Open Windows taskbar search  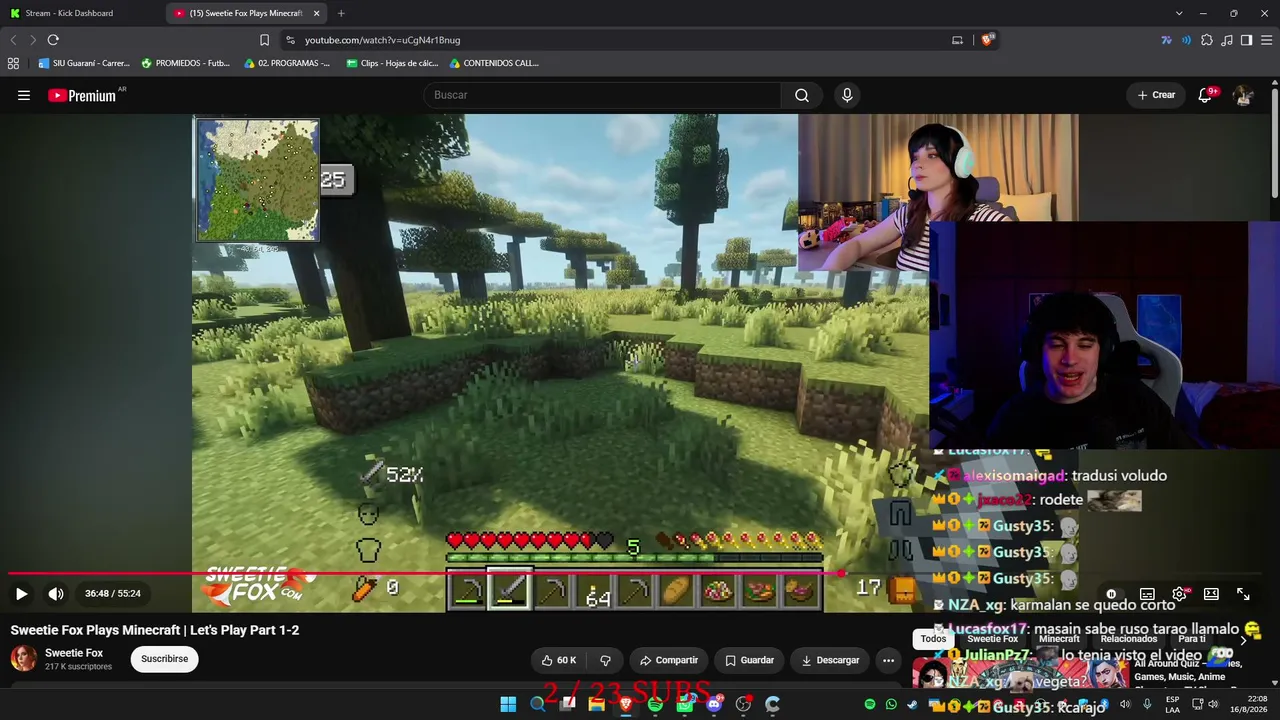(538, 705)
